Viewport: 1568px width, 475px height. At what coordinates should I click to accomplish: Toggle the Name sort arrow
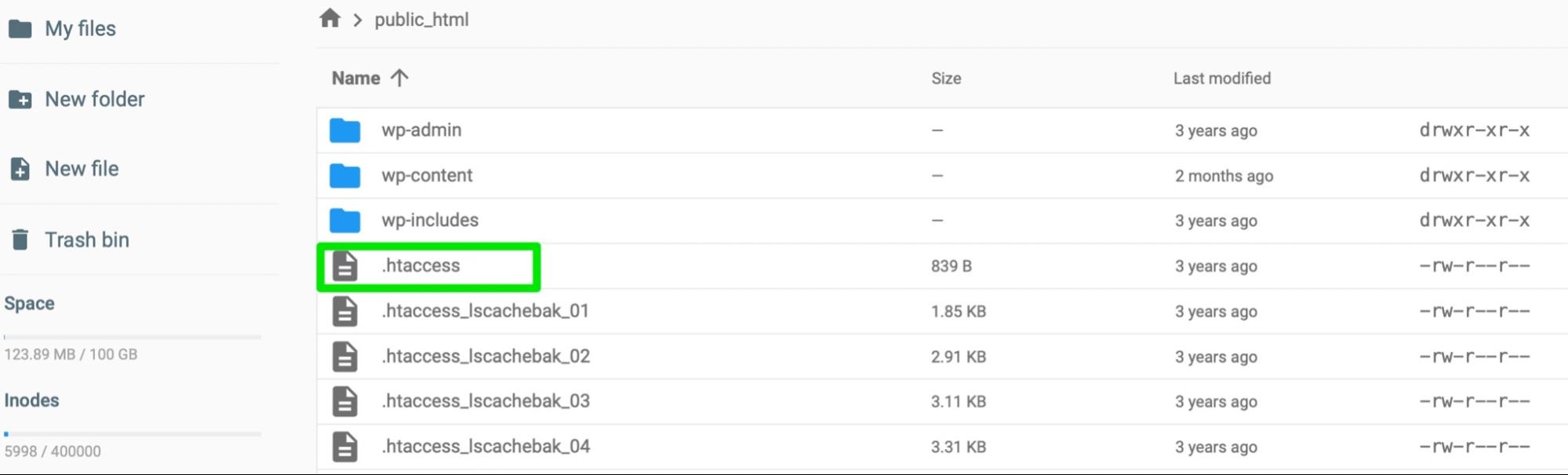click(399, 78)
